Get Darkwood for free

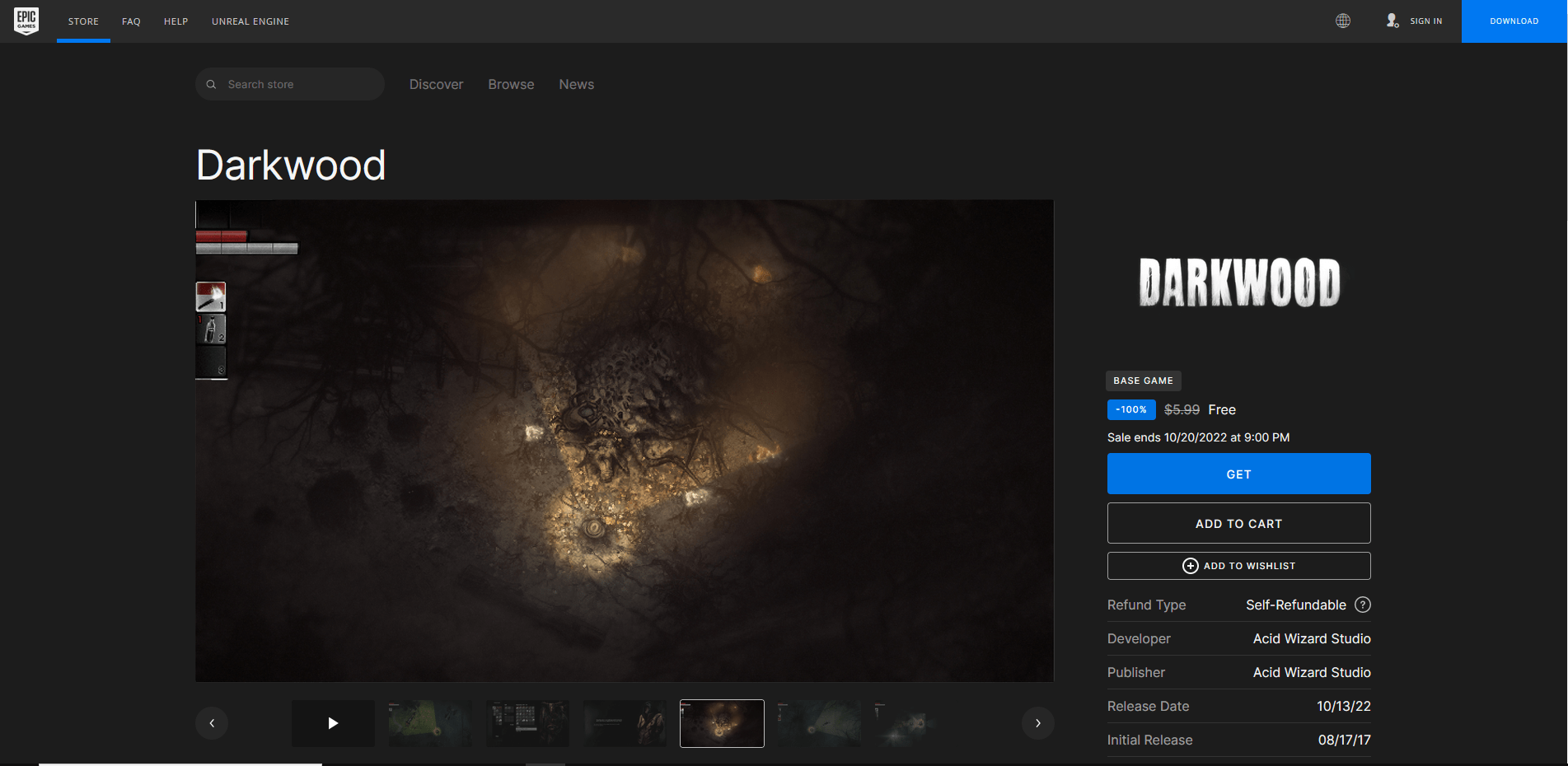pos(1239,474)
